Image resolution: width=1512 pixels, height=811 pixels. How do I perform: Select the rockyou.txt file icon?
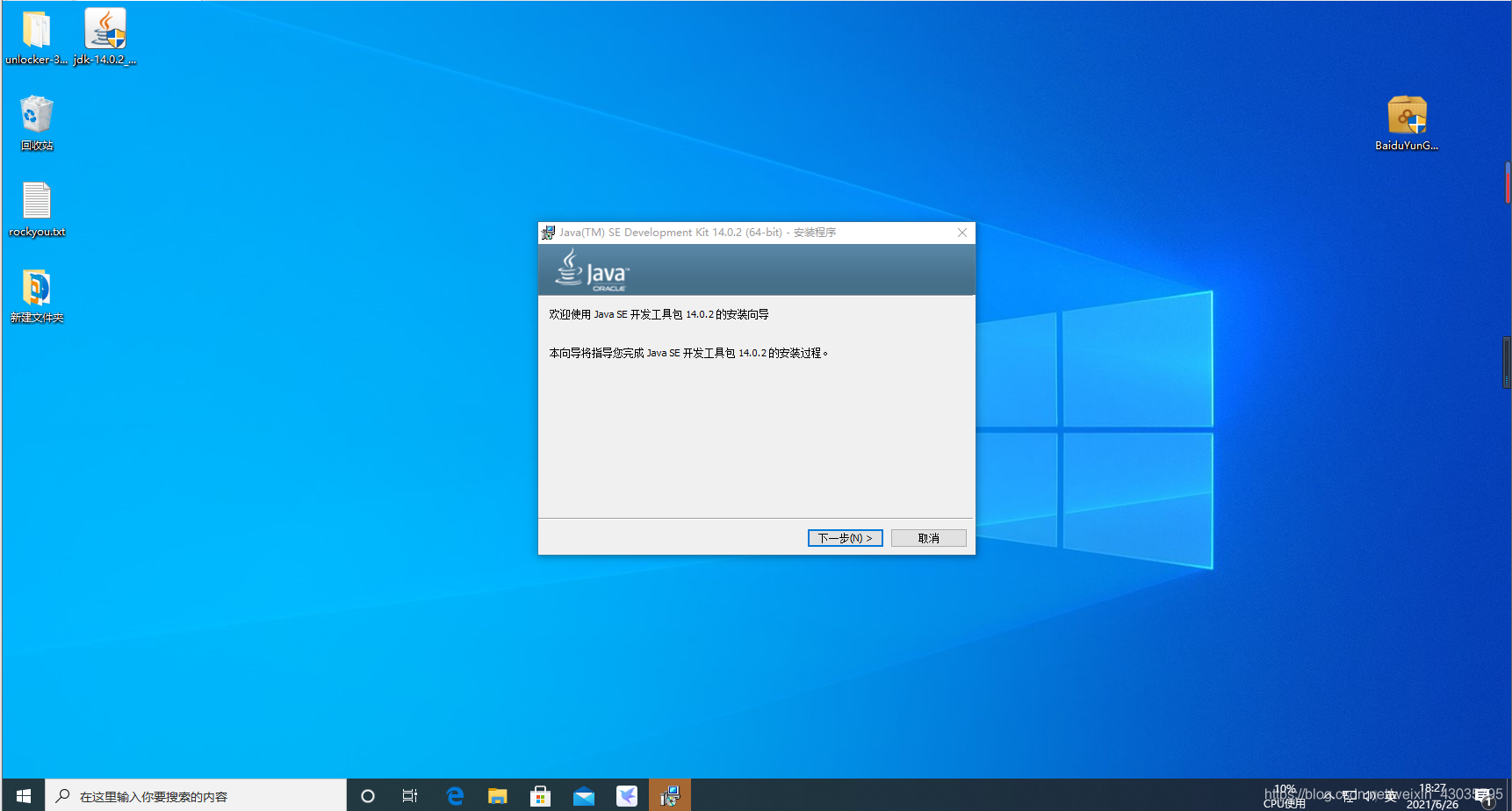36,209
